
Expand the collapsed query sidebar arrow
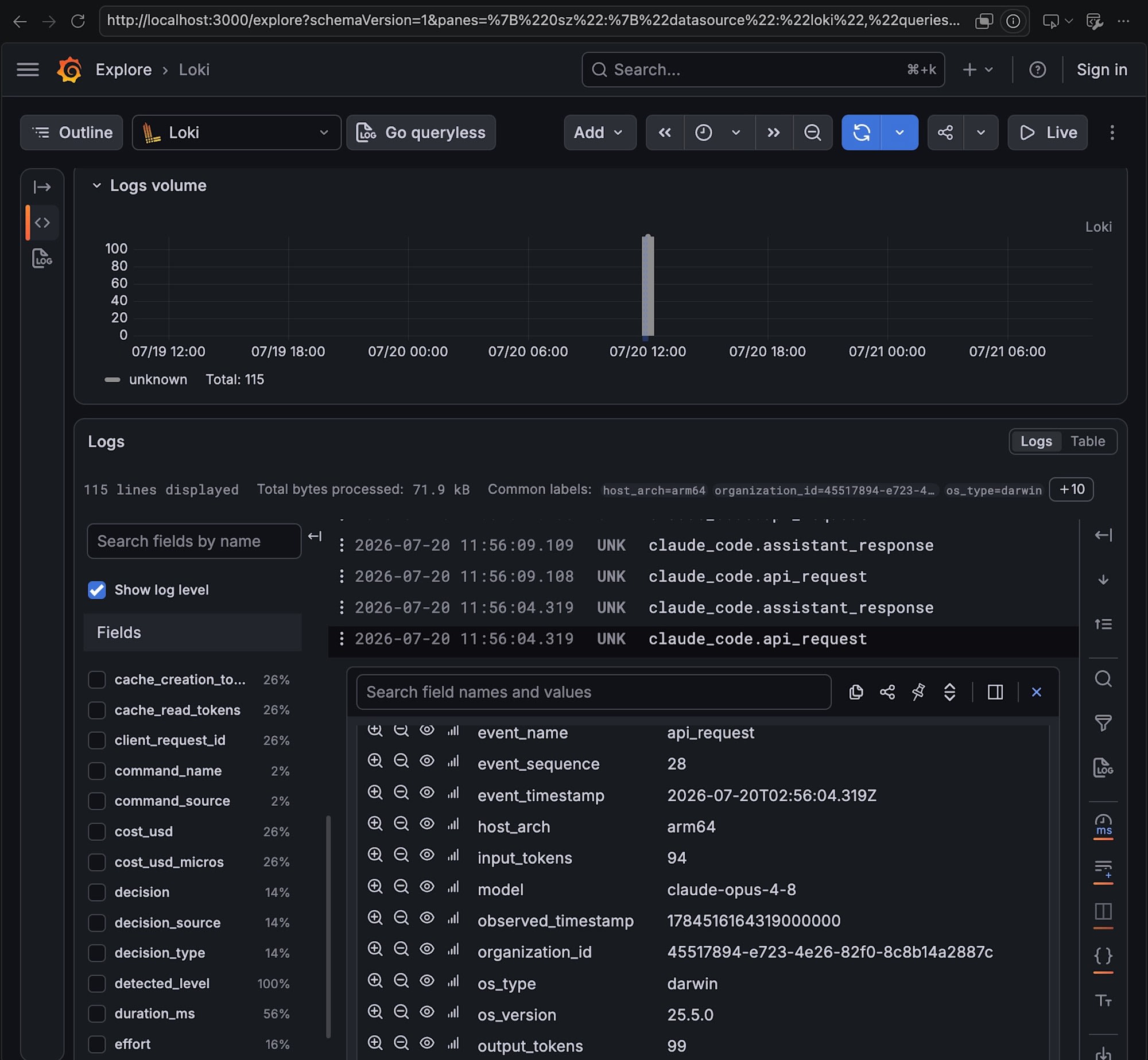pyautogui.click(x=42, y=187)
